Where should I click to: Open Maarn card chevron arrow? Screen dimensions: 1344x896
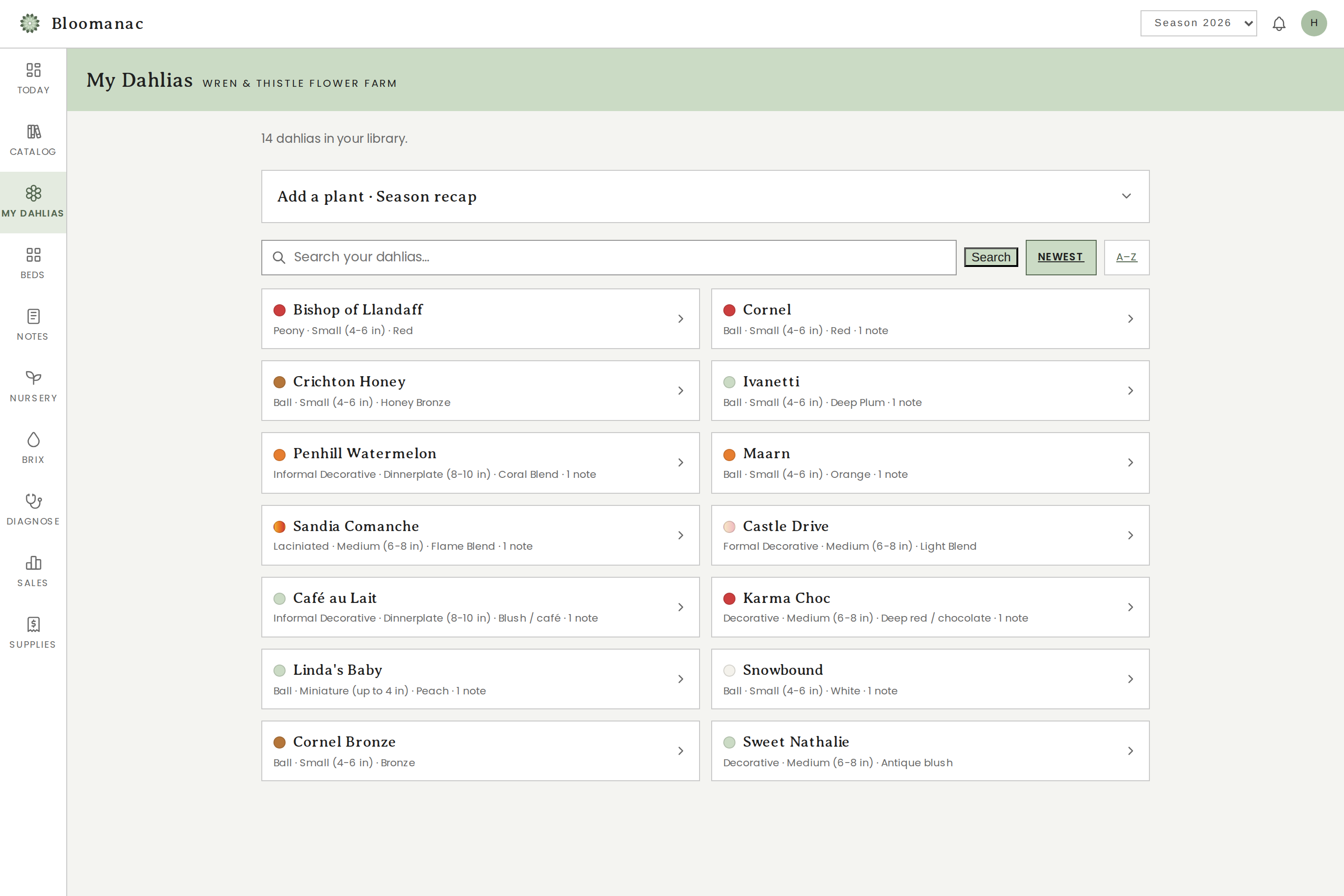click(1130, 463)
